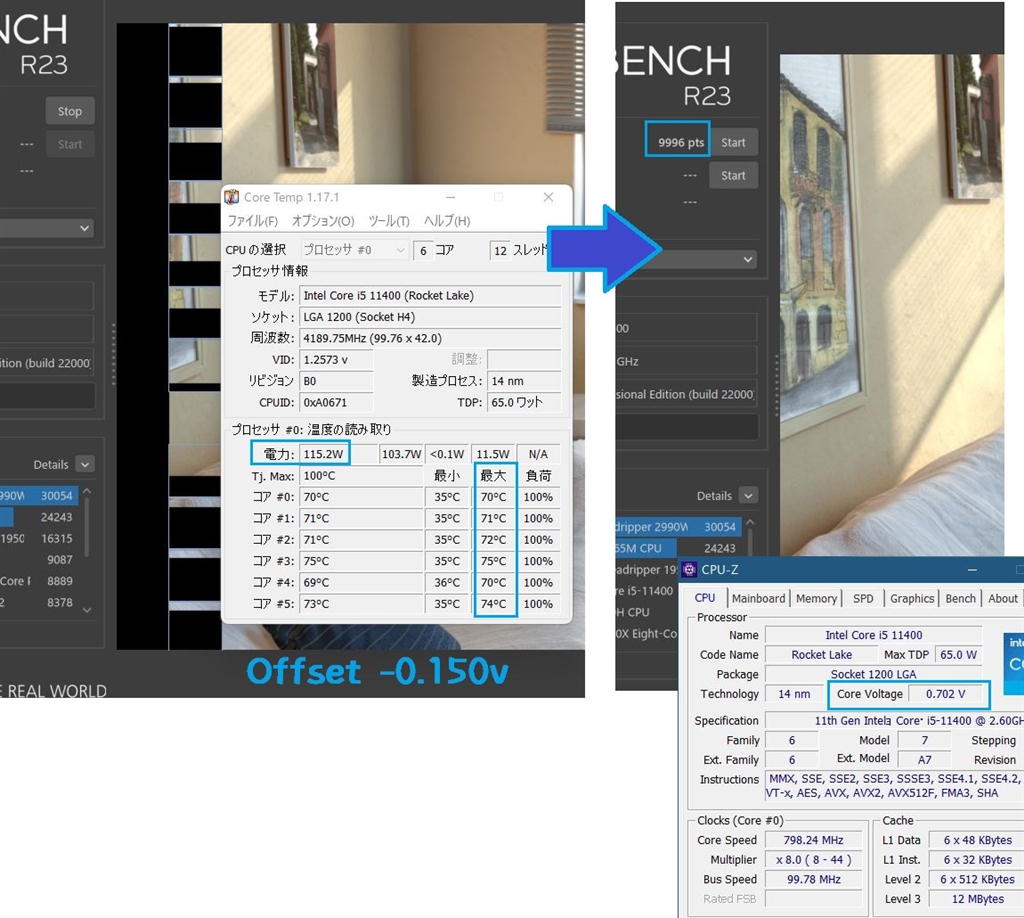This screenshot has height=918, width=1024.
Task: Click the 9996 pts score value
Action: [x=680, y=142]
